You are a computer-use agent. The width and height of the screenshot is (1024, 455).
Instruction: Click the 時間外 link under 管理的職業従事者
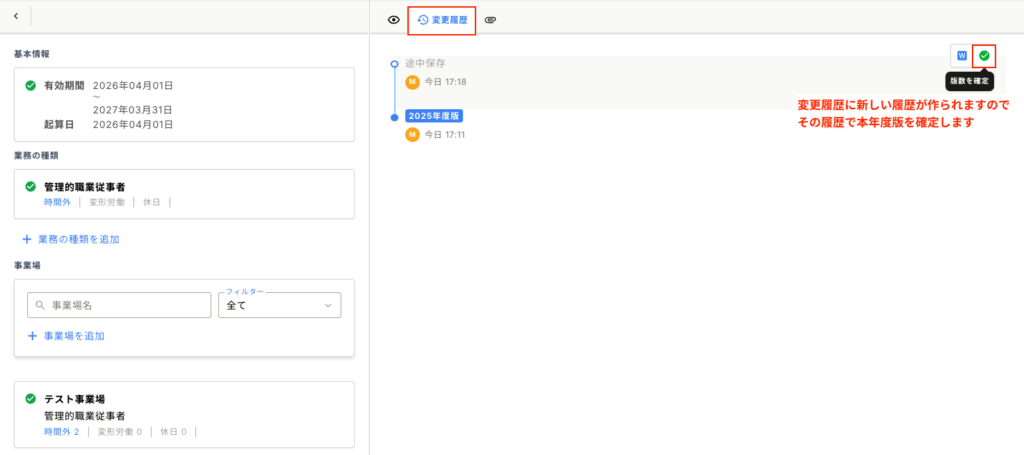point(58,202)
